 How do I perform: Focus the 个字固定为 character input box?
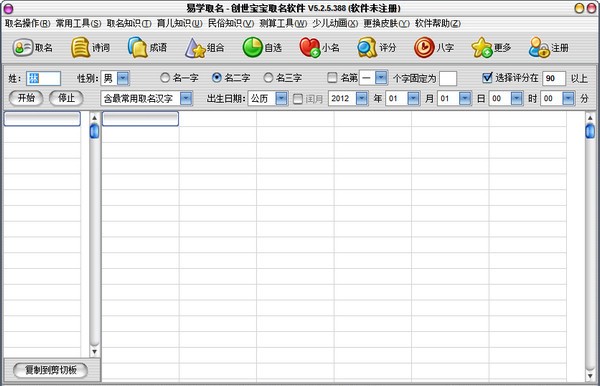[x=448, y=78]
